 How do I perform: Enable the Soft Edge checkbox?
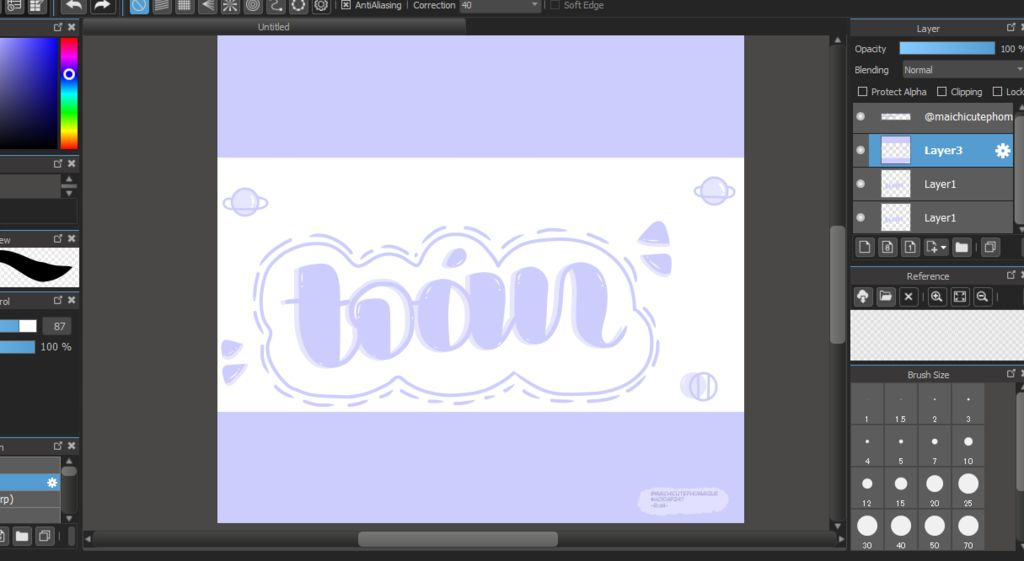click(x=555, y=5)
